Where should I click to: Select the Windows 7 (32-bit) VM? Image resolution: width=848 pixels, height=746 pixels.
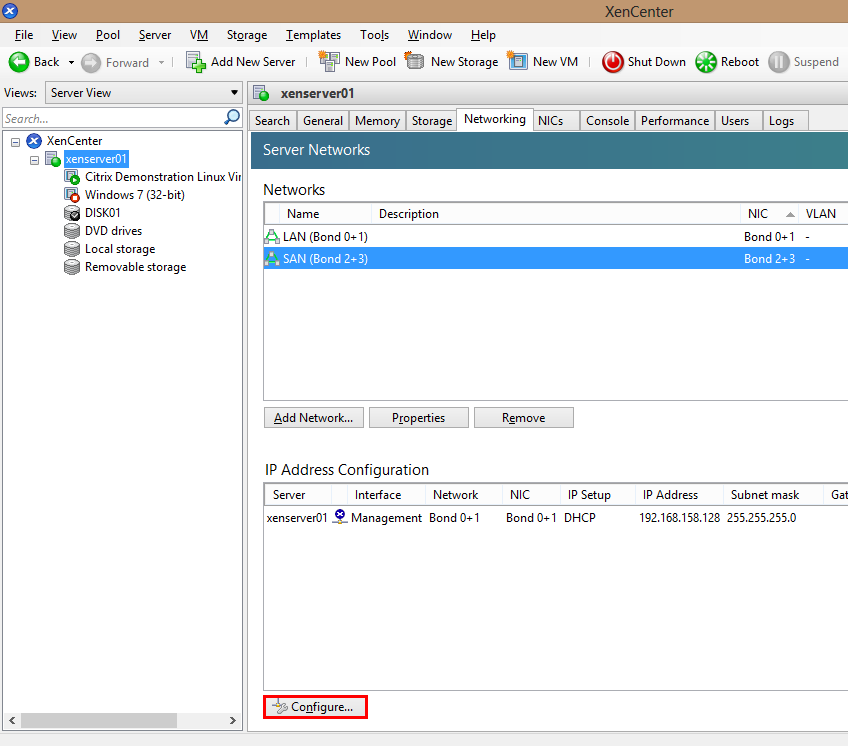coord(134,195)
